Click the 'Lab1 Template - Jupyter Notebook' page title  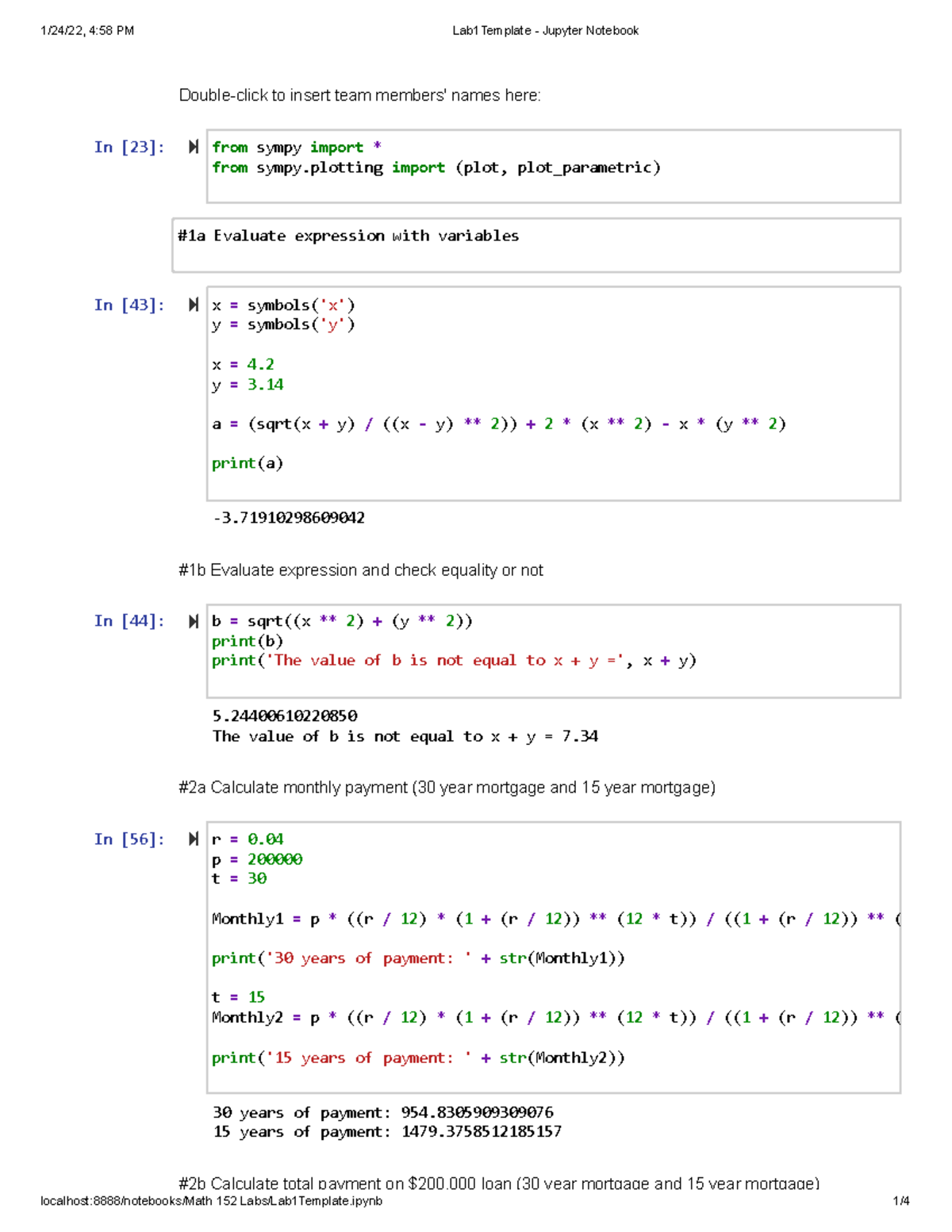(x=545, y=31)
